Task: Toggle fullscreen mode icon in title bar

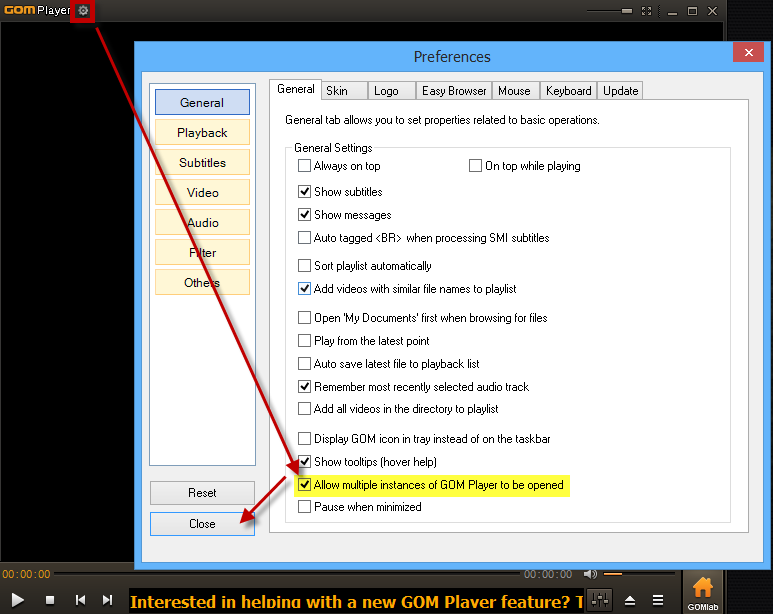Action: (646, 11)
